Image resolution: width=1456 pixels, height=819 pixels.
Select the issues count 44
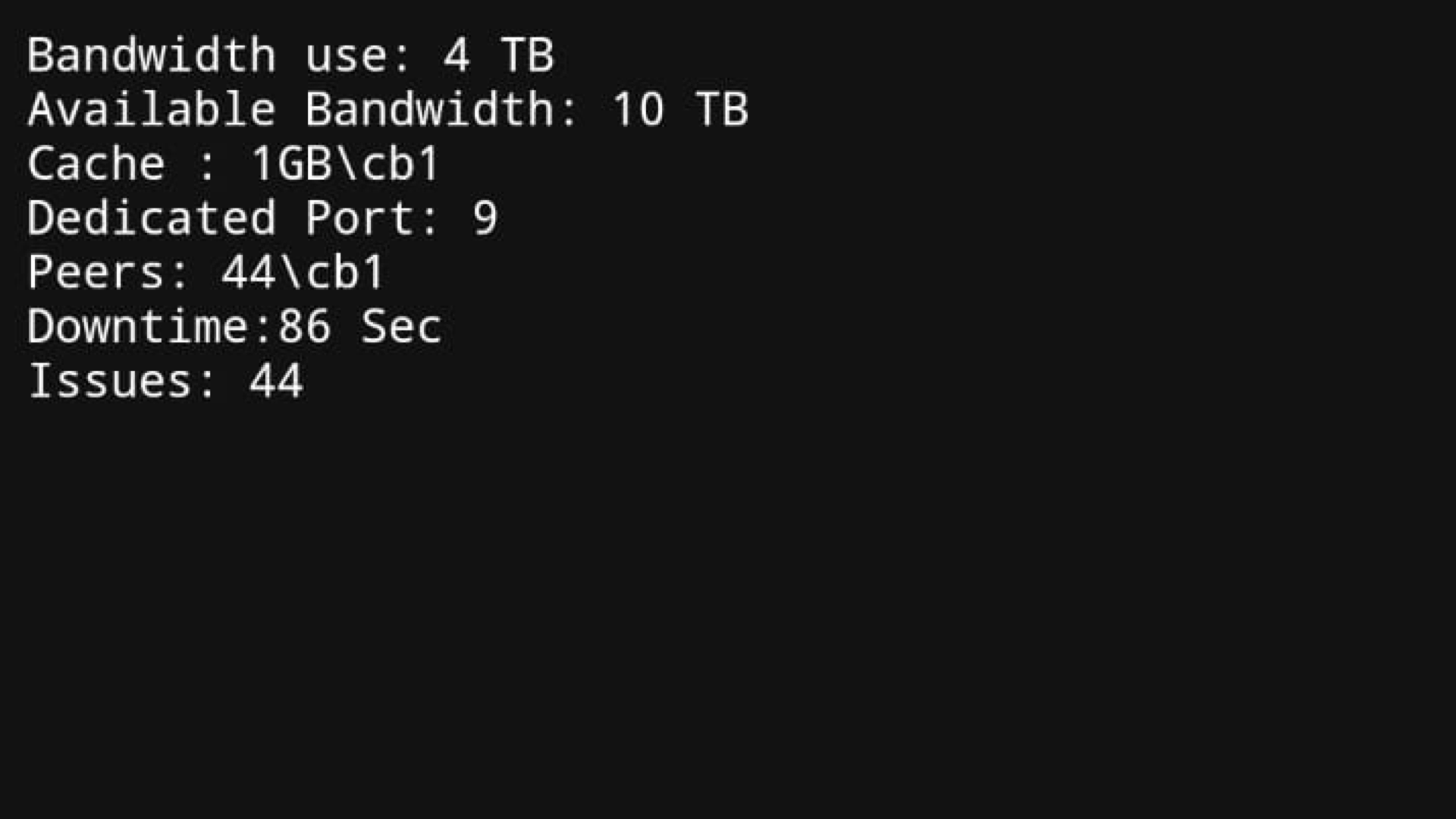[x=277, y=381]
